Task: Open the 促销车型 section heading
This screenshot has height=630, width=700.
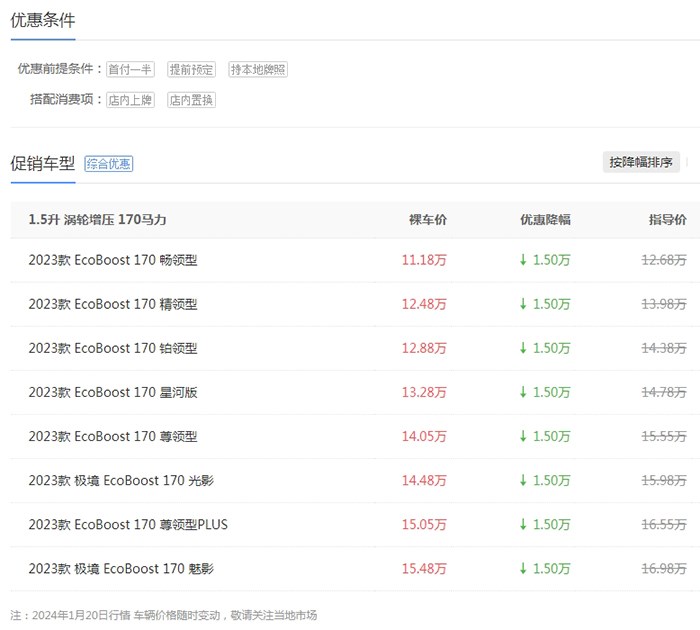Action: [x=43, y=163]
